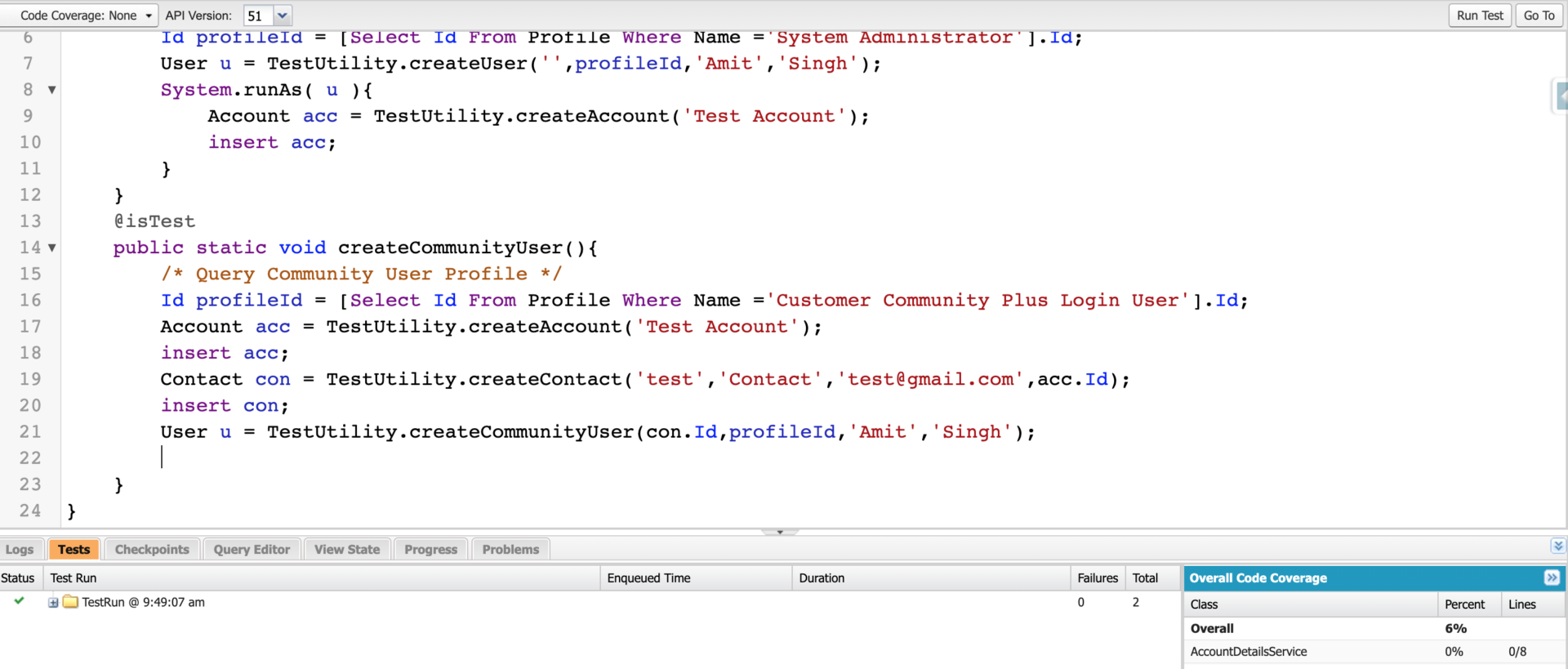Image resolution: width=1568 pixels, height=669 pixels.
Task: Open the Query Editor tab
Action: point(252,550)
